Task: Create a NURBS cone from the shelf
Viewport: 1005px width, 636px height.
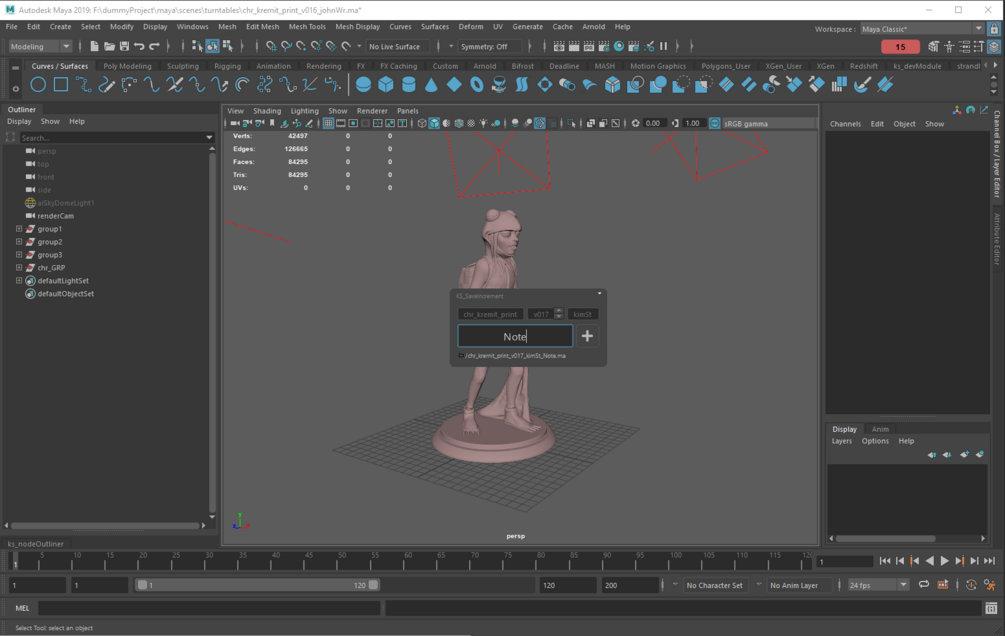Action: click(x=431, y=85)
